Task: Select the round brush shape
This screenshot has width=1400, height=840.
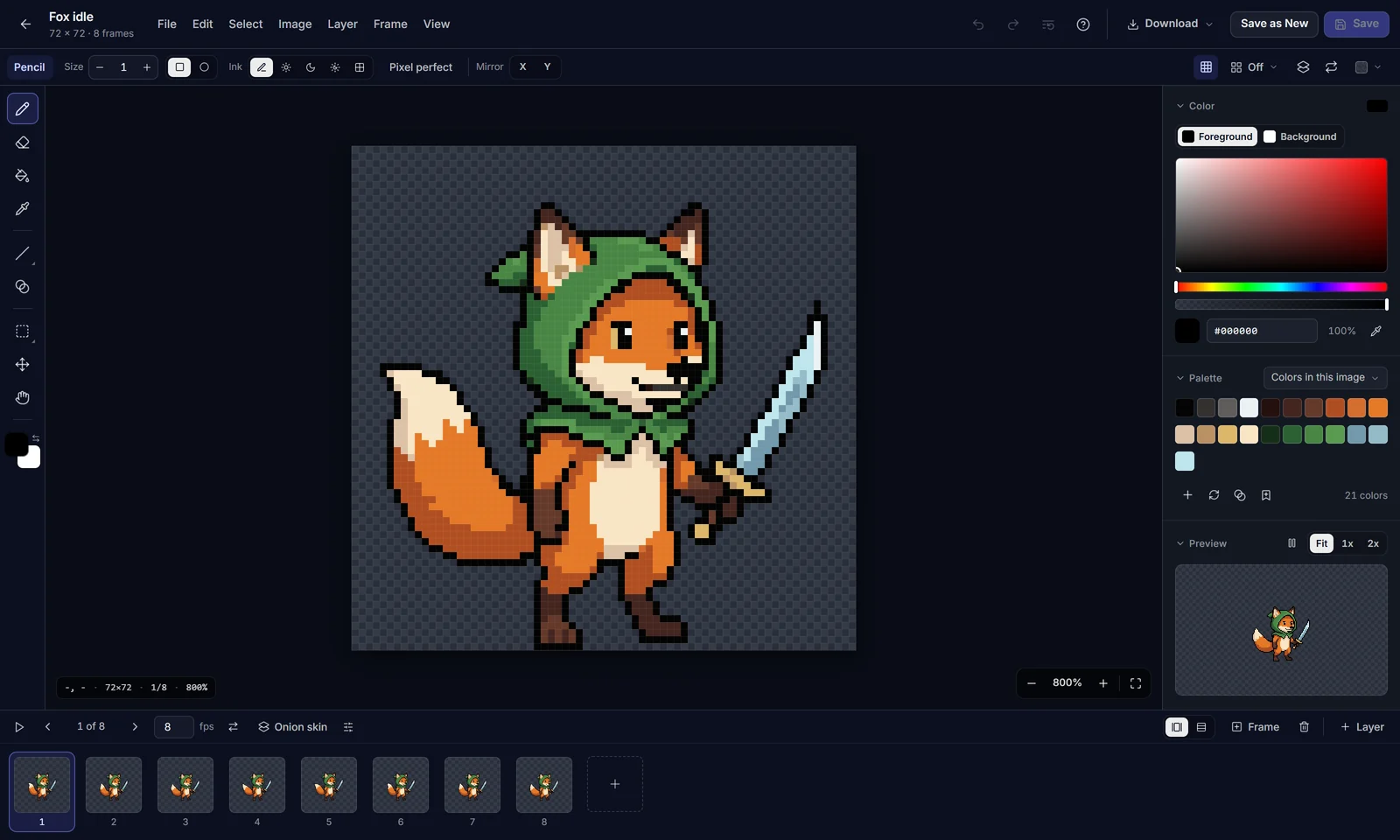Action: (205, 67)
